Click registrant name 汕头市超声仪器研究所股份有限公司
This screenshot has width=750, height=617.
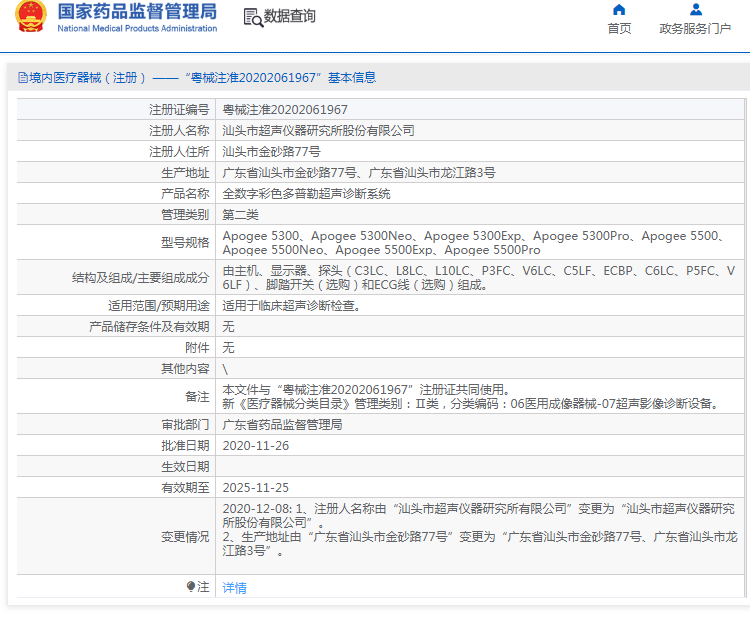319,131
